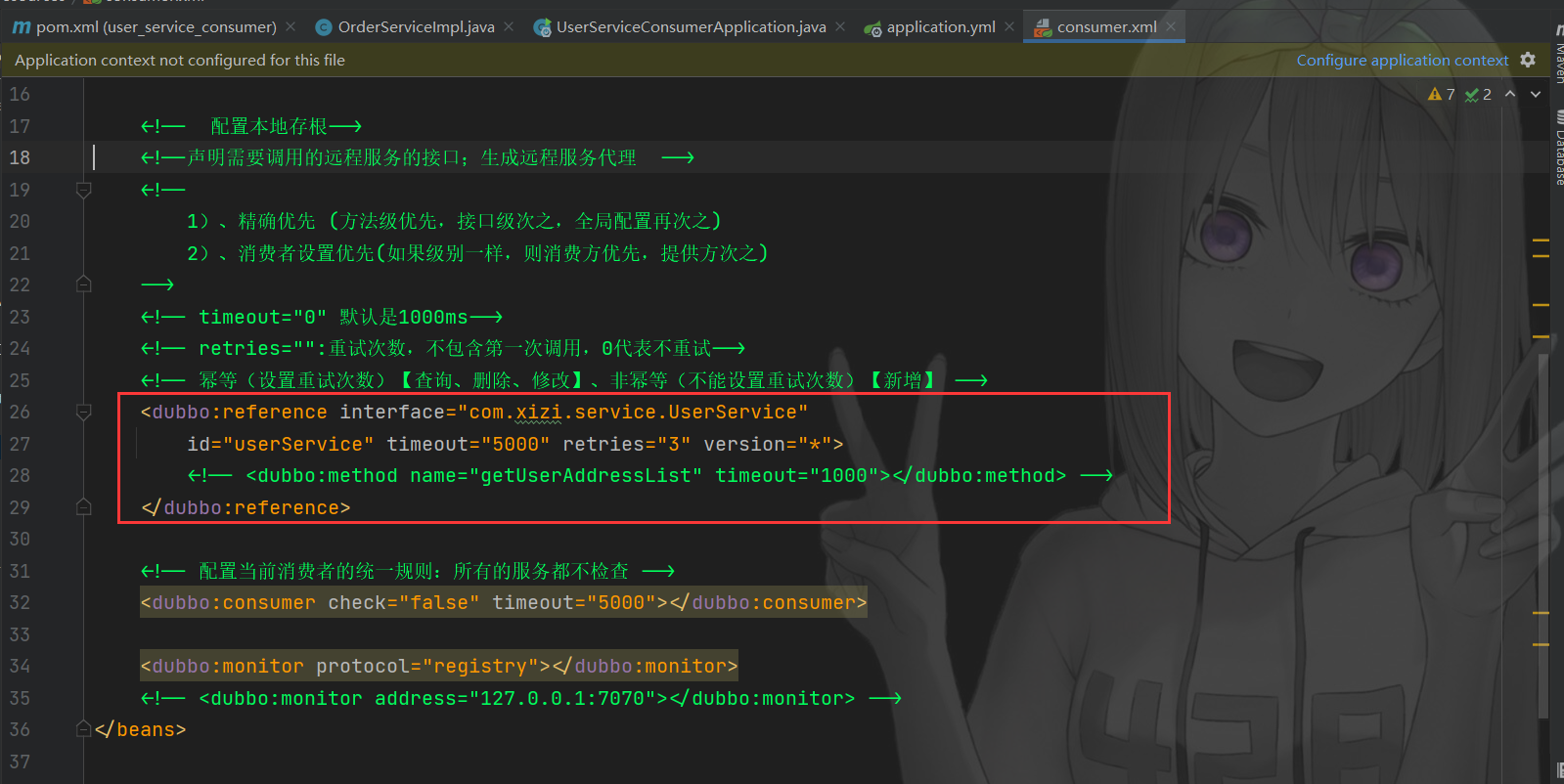Click the typo check indicator showing 2
The width and height of the screenshot is (1564, 784).
click(1478, 94)
